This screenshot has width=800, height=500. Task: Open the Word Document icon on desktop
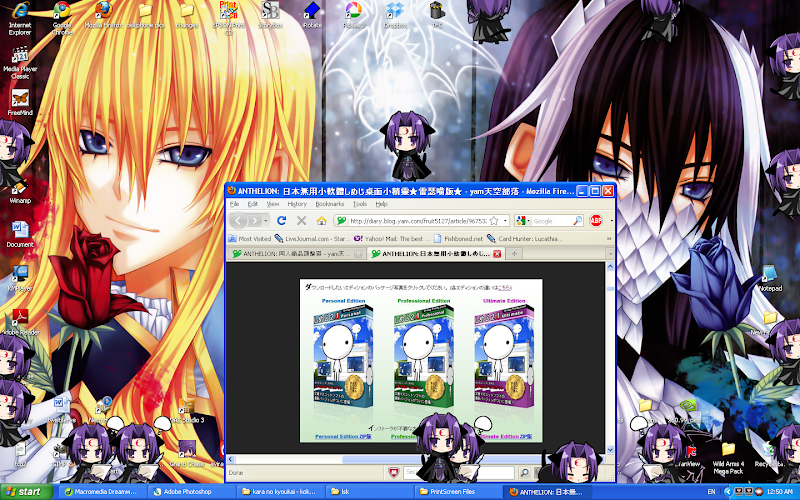coord(20,234)
